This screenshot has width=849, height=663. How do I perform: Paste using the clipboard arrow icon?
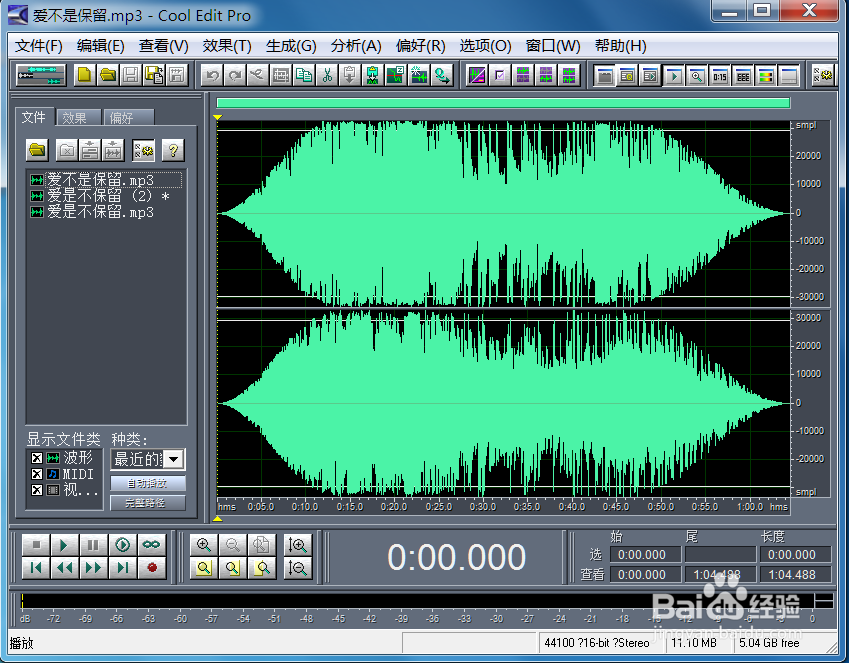click(x=350, y=75)
